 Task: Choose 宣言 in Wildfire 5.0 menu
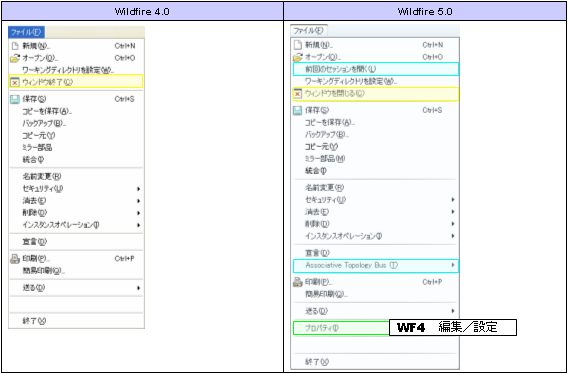pos(317,253)
